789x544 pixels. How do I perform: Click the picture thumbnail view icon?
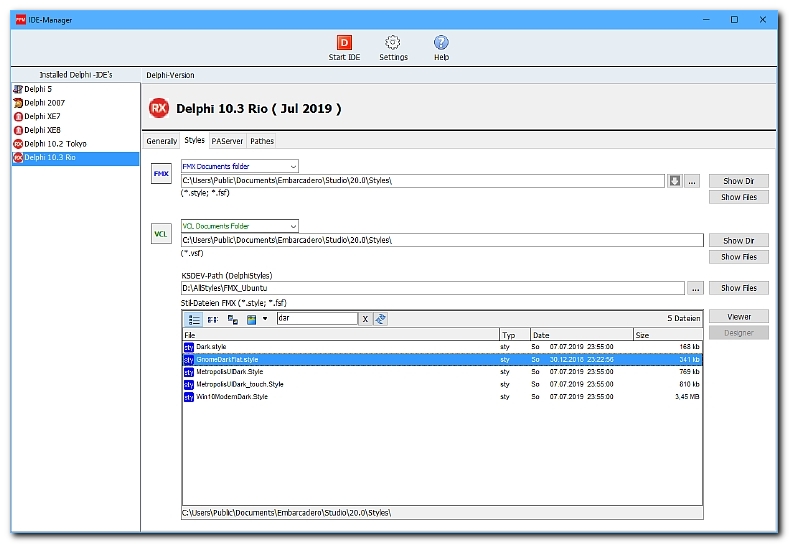(252, 319)
